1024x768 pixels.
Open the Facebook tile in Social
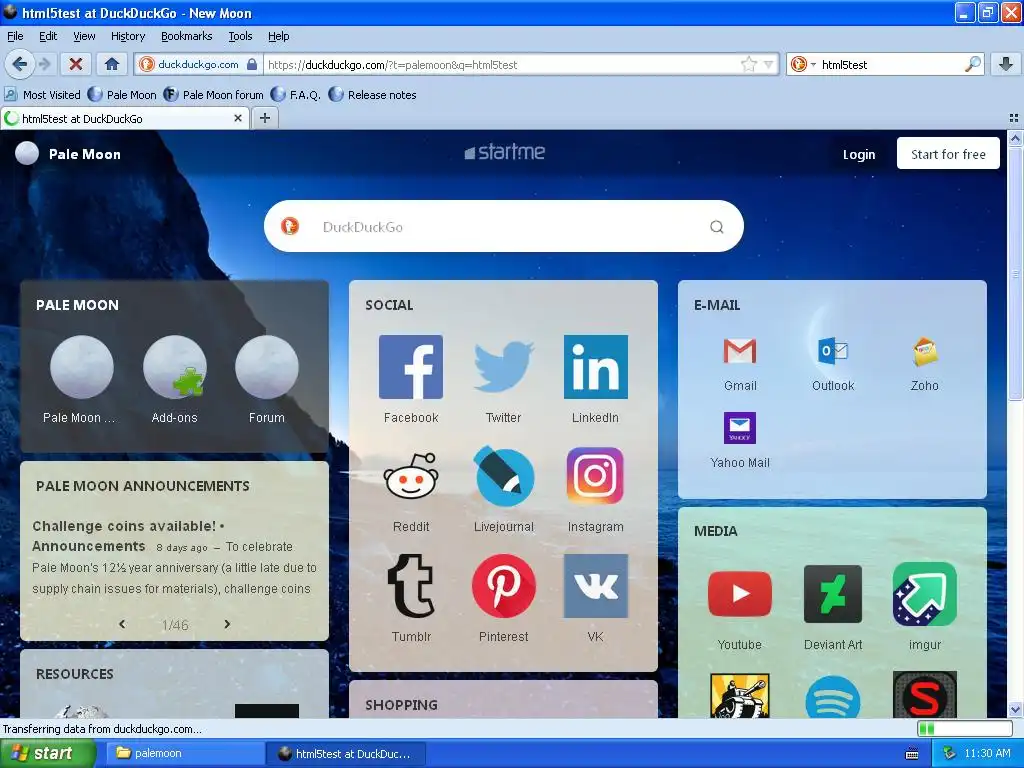tap(411, 367)
